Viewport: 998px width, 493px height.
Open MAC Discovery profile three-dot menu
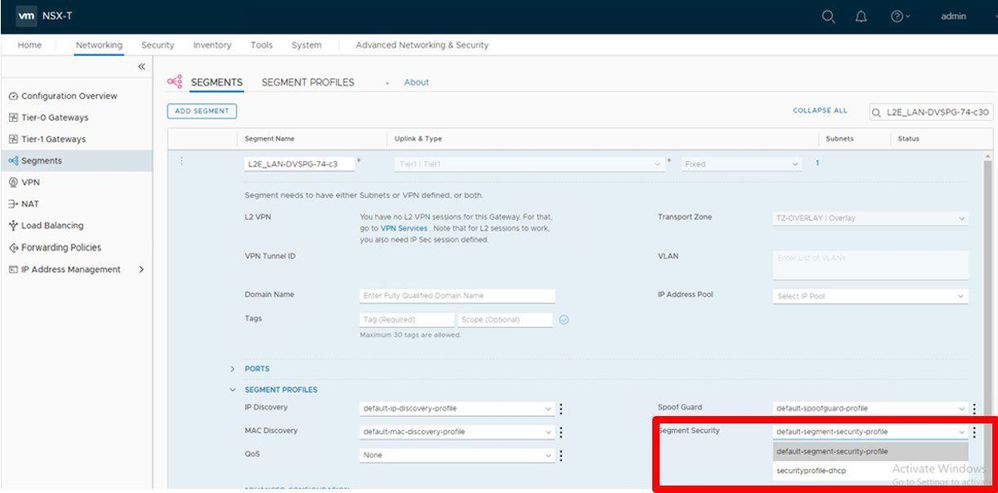[x=561, y=432]
